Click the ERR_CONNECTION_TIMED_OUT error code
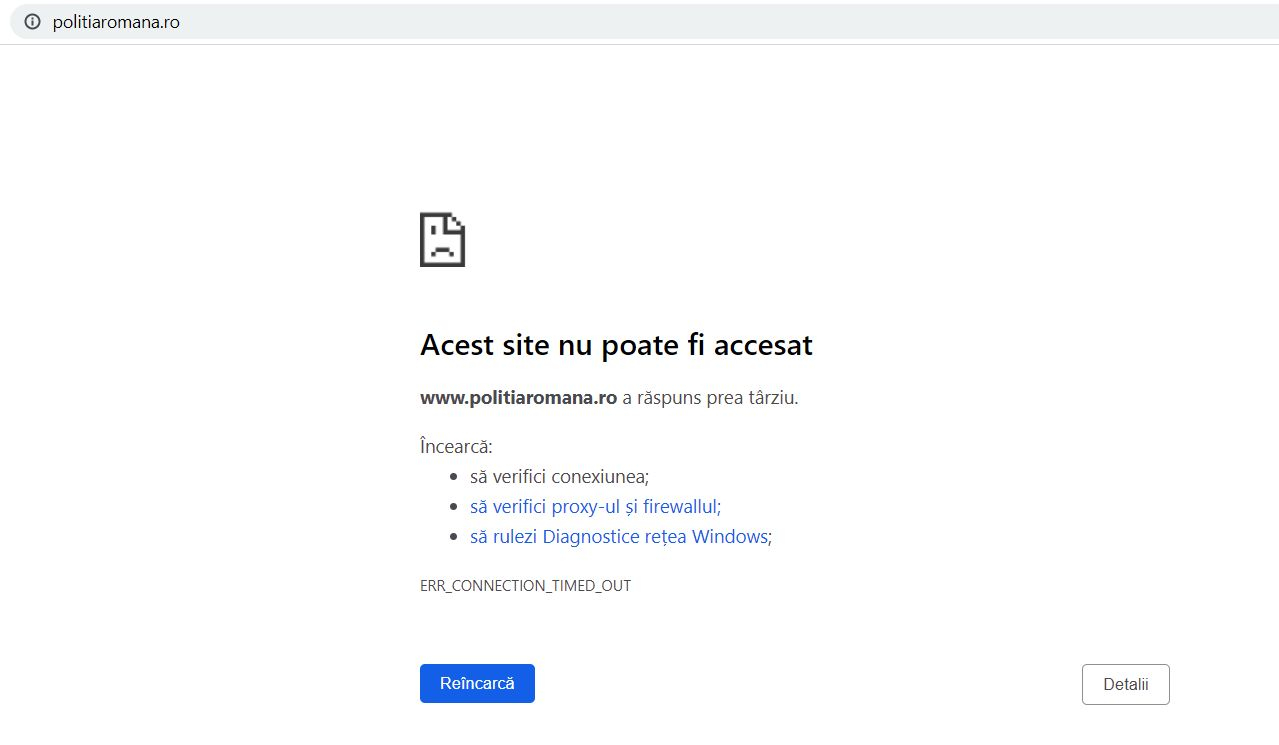The image size is (1279, 745). tap(526, 585)
